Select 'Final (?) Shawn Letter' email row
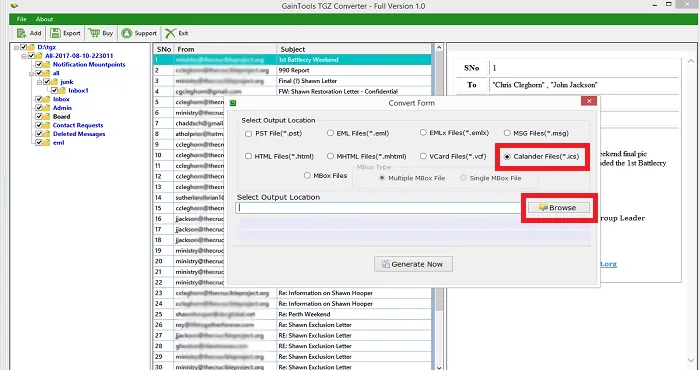 point(293,81)
